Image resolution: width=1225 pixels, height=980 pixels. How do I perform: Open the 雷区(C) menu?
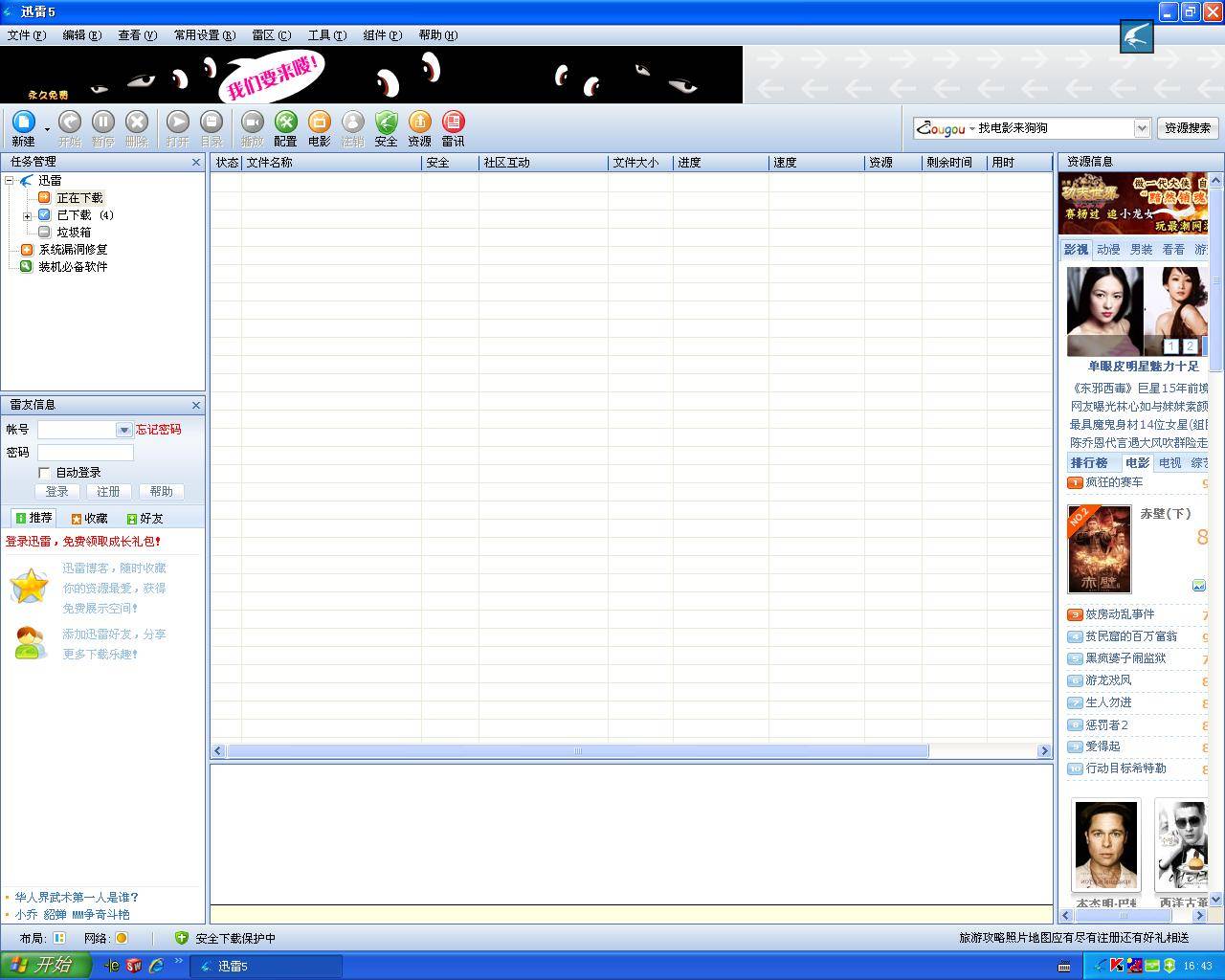pyautogui.click(x=271, y=35)
